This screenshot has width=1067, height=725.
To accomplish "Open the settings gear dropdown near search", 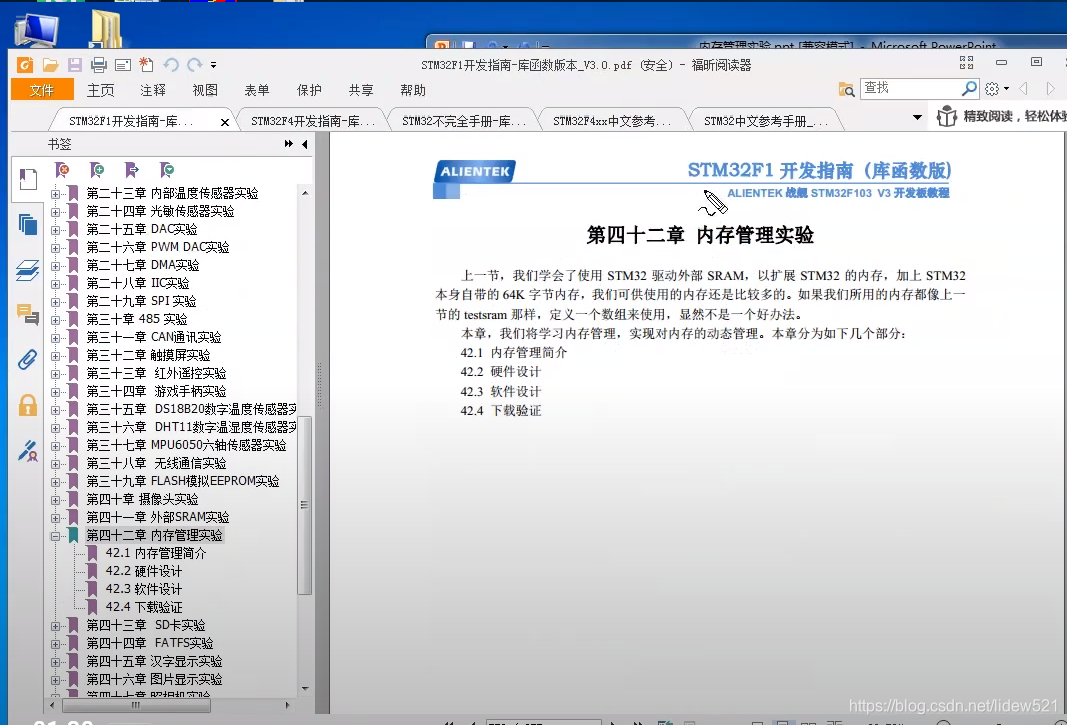I will pos(996,89).
